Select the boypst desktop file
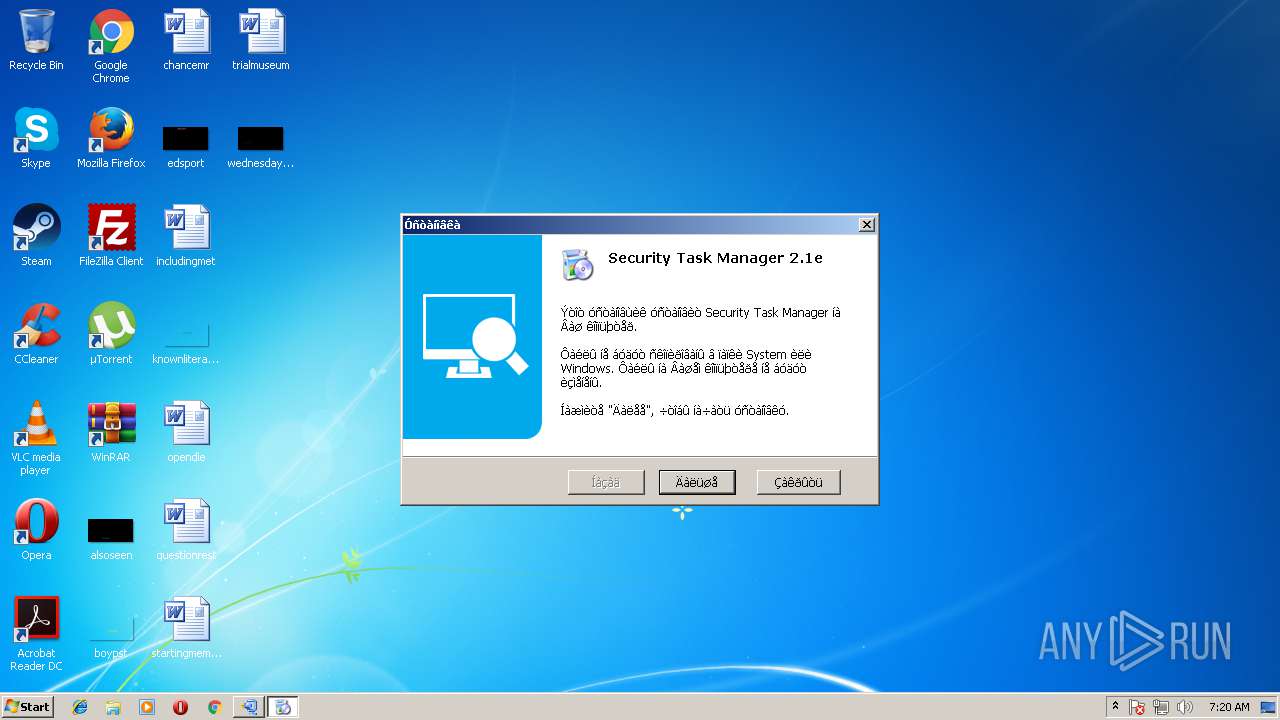The height and width of the screenshot is (720, 1280). 111,637
